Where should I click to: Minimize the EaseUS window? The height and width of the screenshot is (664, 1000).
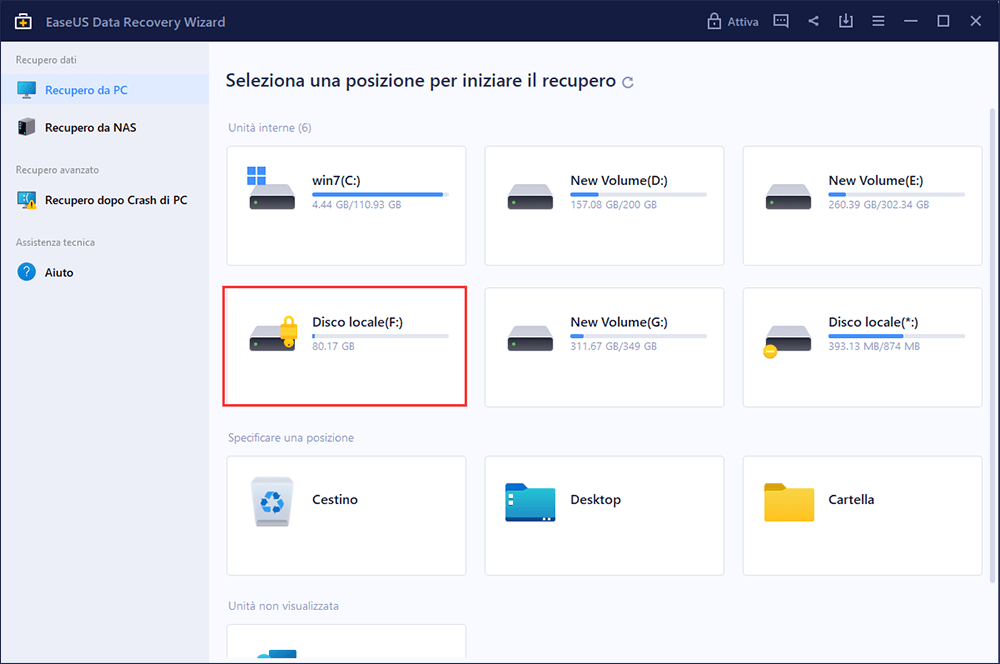tap(911, 21)
